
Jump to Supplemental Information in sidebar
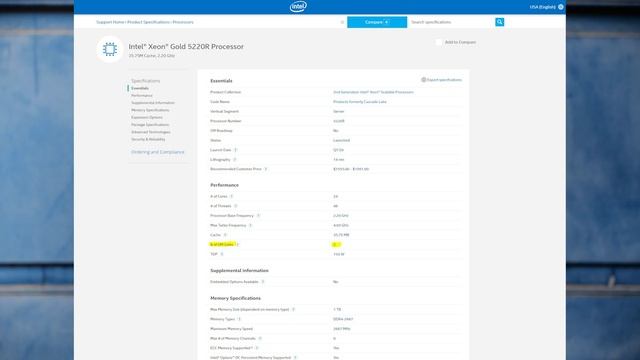[153, 103]
